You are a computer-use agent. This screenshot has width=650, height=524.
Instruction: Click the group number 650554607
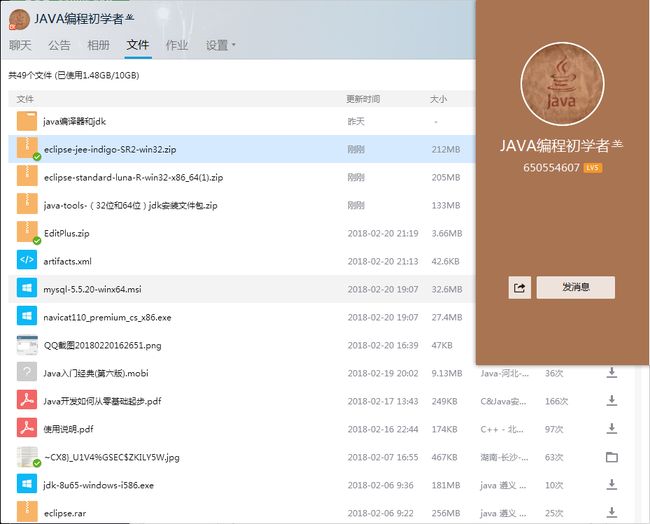pyautogui.click(x=551, y=167)
